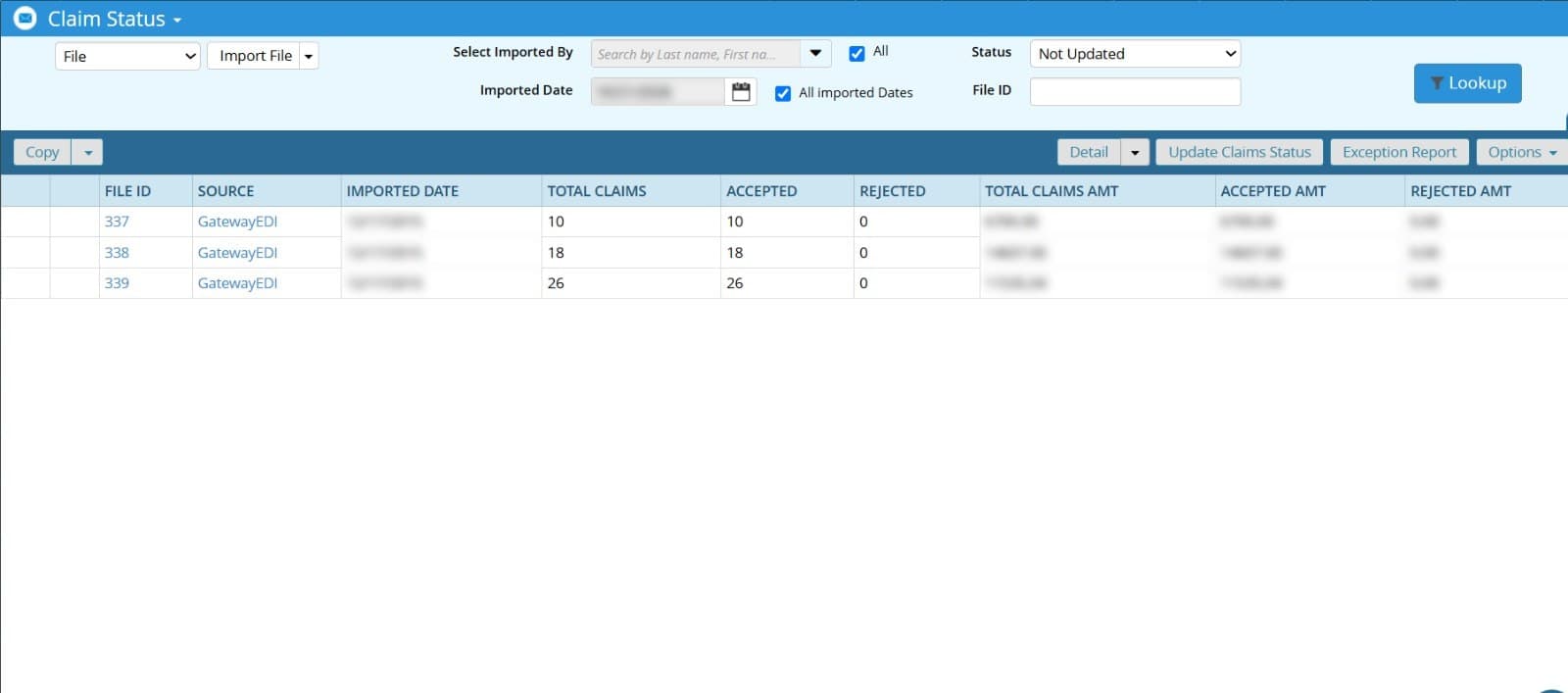This screenshot has height=693, width=1568.
Task: Open the Options menu
Action: 1522,152
